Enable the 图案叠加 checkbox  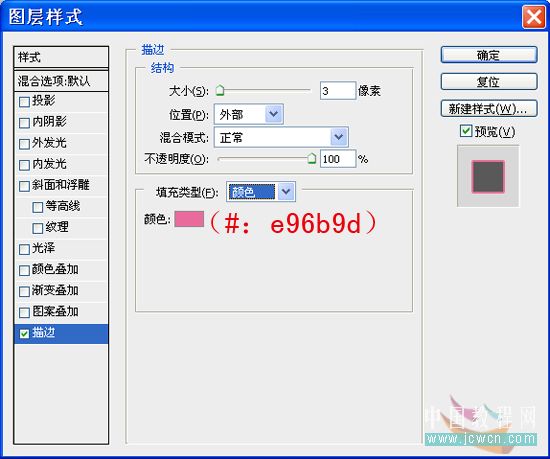pyautogui.click(x=24, y=312)
